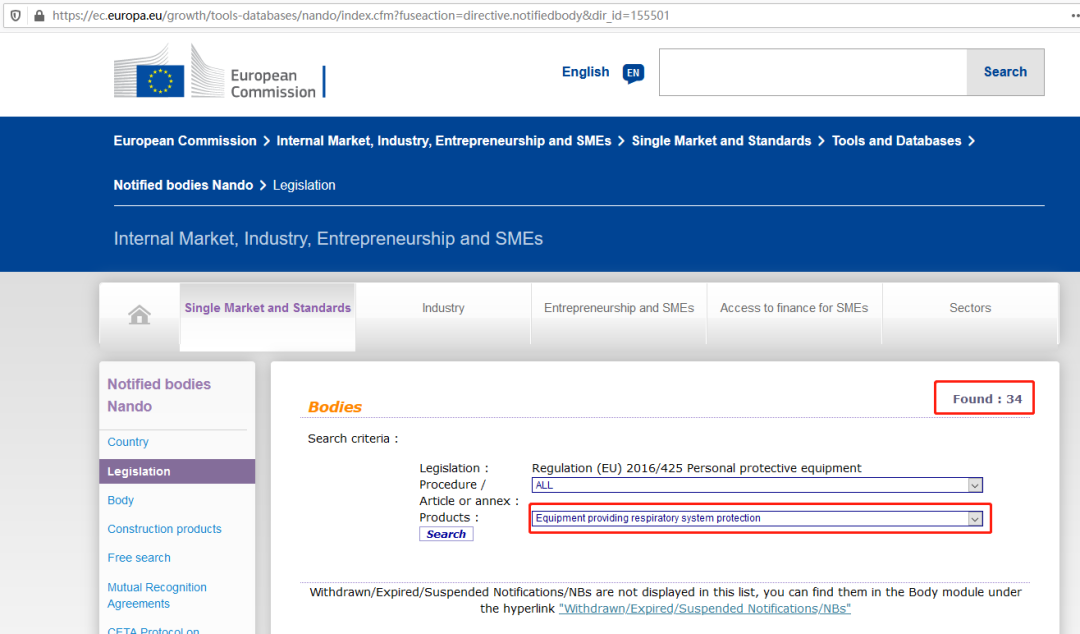Viewport: 1080px width, 634px height.
Task: Open Internal Market, Industry, Entrepreneurship breadcrumb
Action: coord(444,141)
